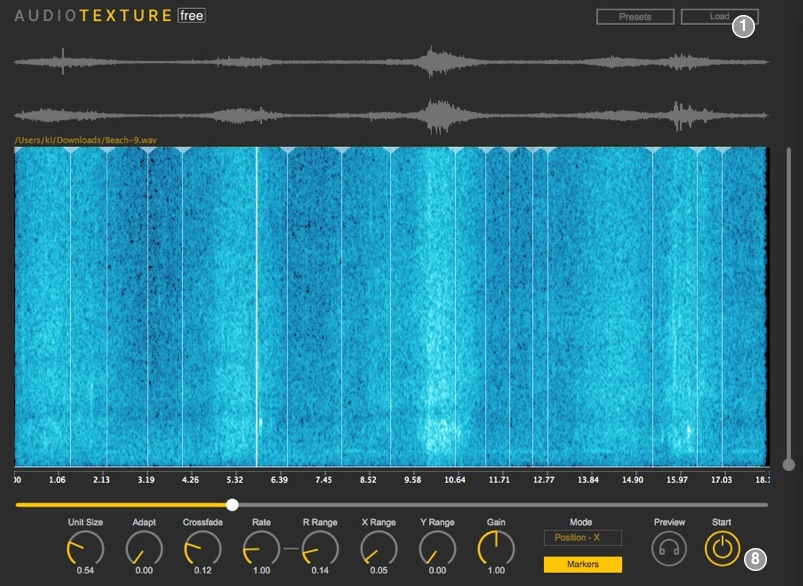Click the Load button
Screen dimensions: 803x586
tap(722, 16)
